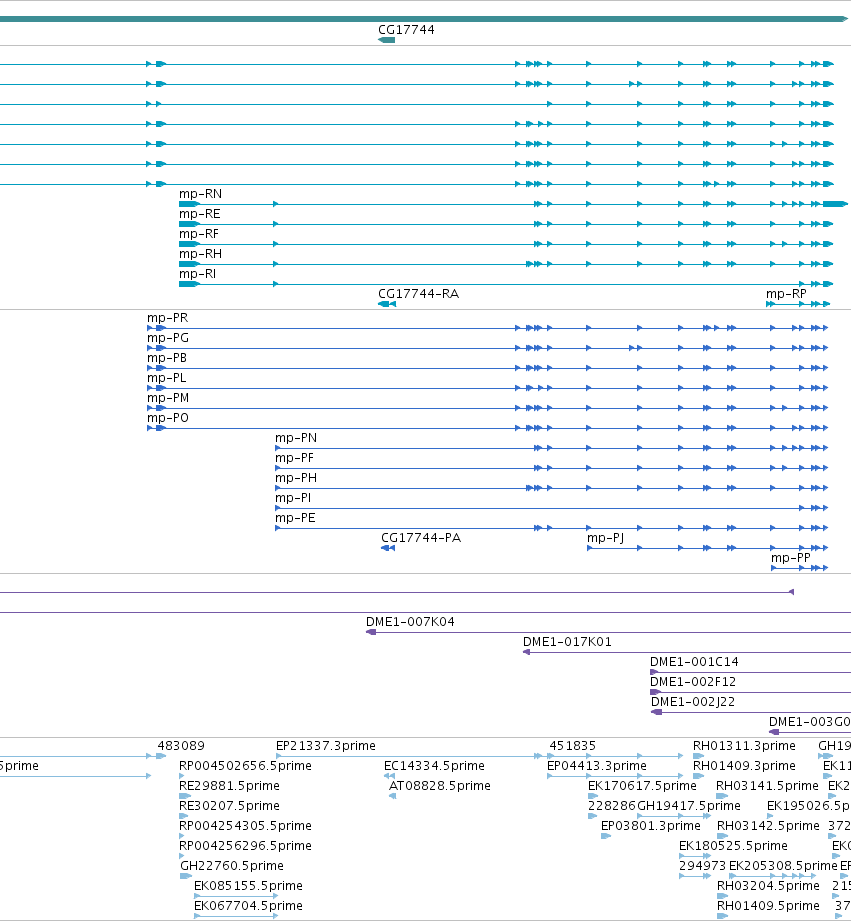The width and height of the screenshot is (851, 921).
Task: Click the RH01409.5prime EST label
Action: pyautogui.click(x=768, y=905)
